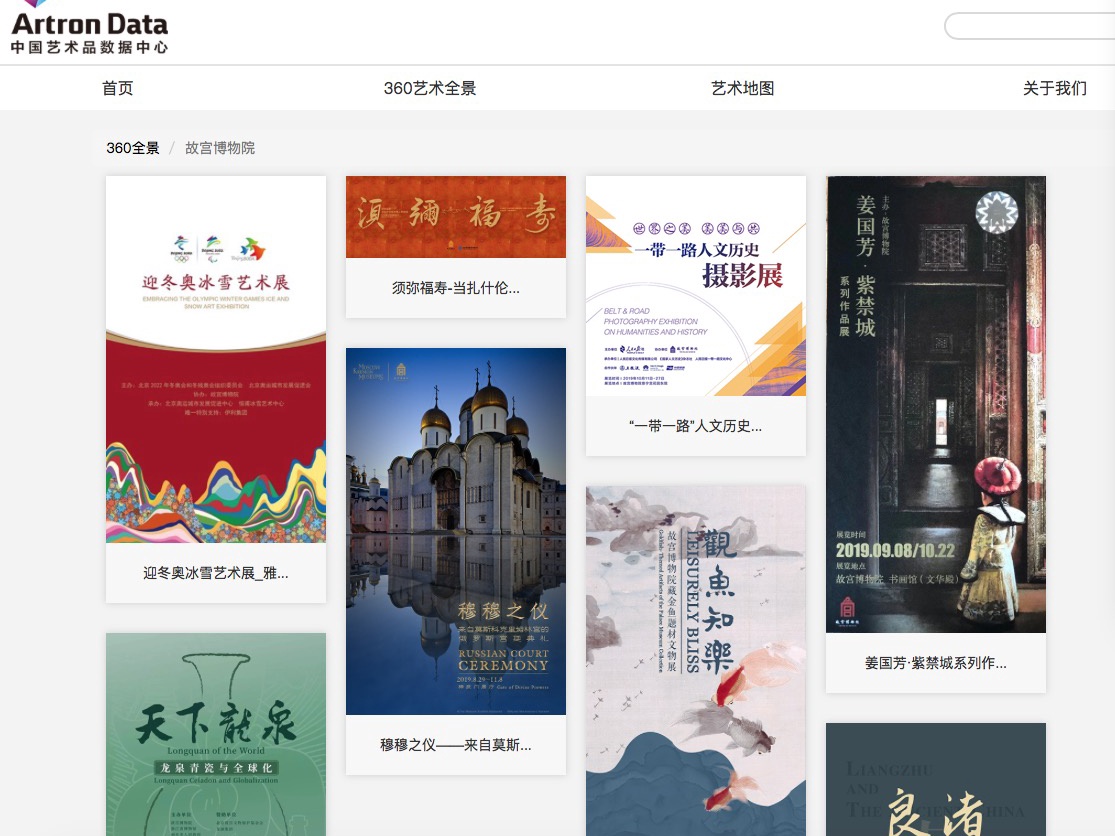This screenshot has width=1115, height=836.
Task: Click the search input field
Action: pyautogui.click(x=1030, y=26)
